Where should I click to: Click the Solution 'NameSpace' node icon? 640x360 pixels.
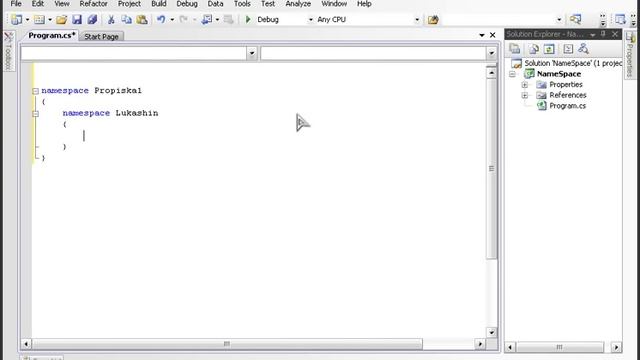pos(516,63)
